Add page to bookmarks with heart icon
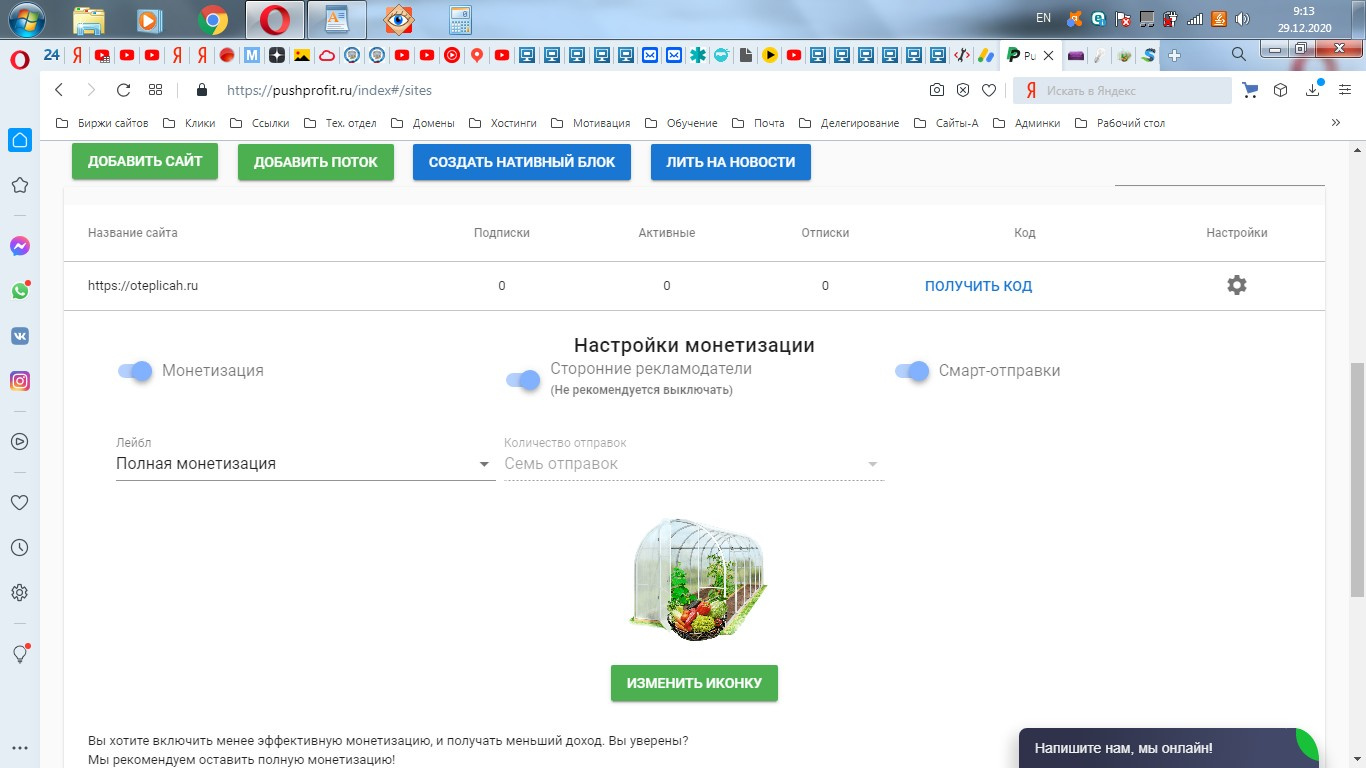The height and width of the screenshot is (768, 1366). coord(989,90)
